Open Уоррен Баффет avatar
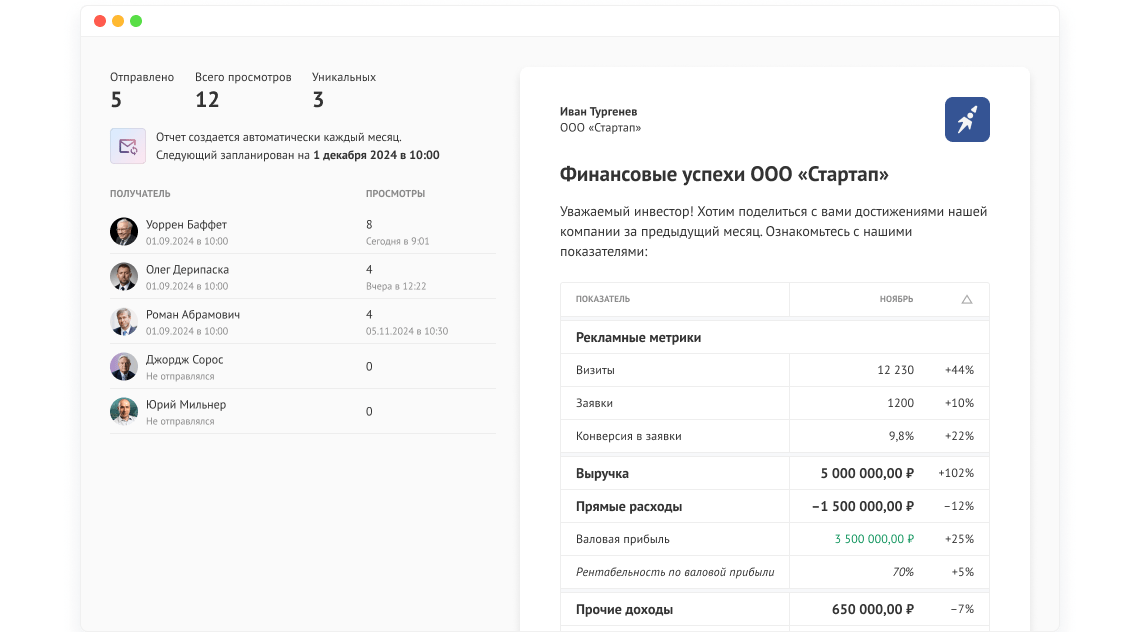The image size is (1140, 632). (x=124, y=231)
